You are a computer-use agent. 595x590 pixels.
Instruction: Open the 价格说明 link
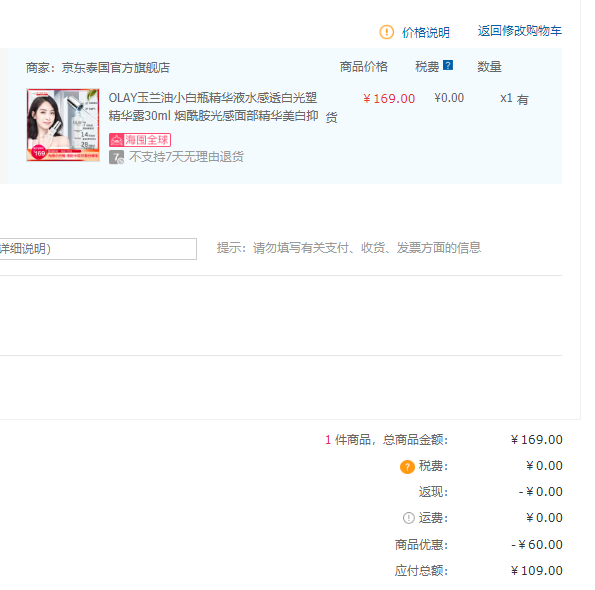point(426,32)
